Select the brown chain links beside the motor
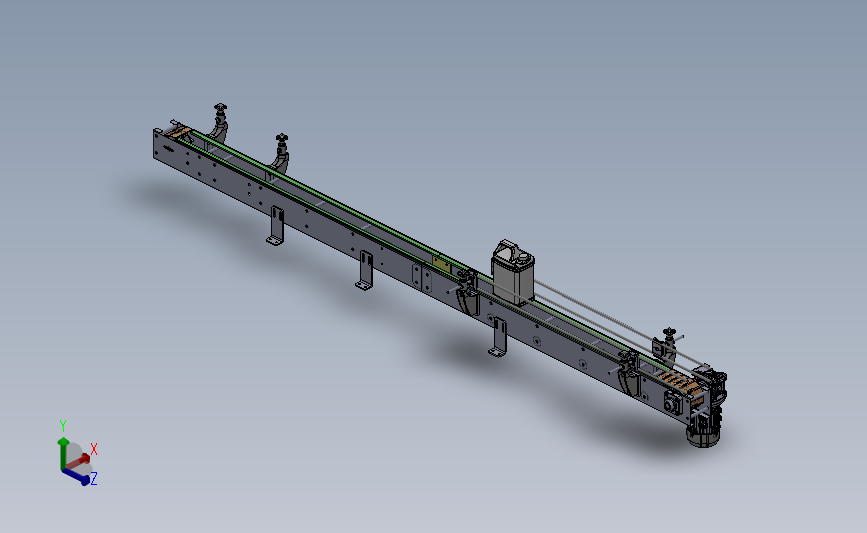The image size is (867, 533). click(x=680, y=383)
